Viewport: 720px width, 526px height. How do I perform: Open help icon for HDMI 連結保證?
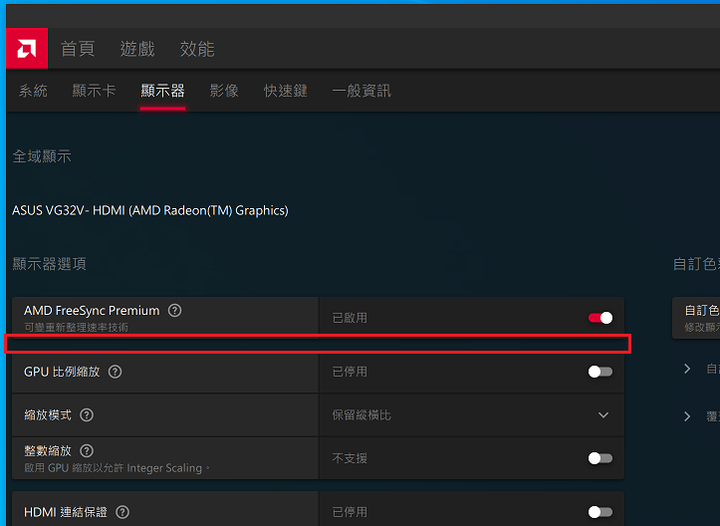pyautogui.click(x=122, y=512)
